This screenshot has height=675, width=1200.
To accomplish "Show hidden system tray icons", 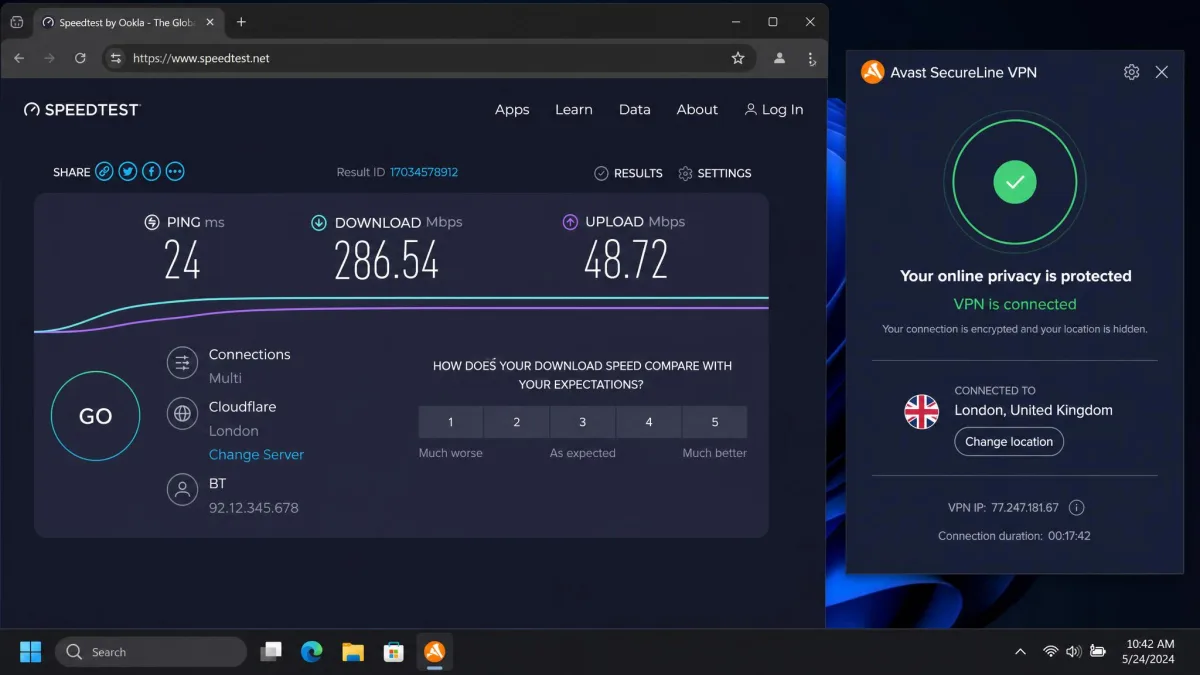I will click(1020, 652).
